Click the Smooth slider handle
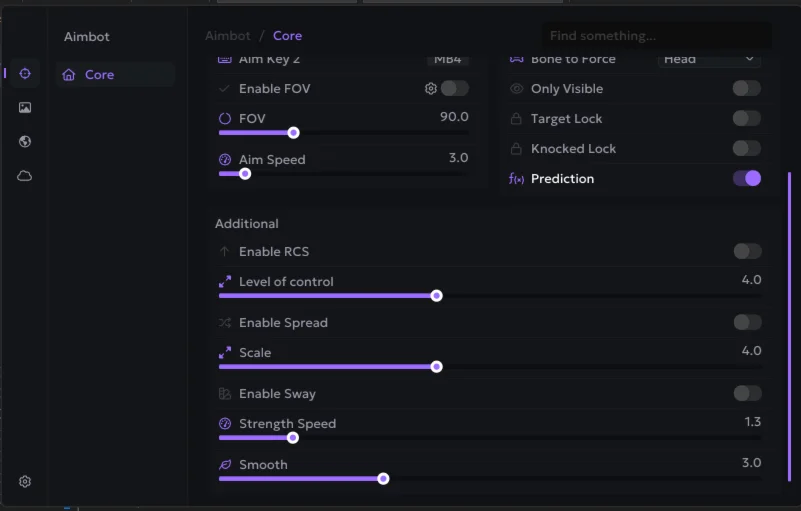 [x=383, y=479]
